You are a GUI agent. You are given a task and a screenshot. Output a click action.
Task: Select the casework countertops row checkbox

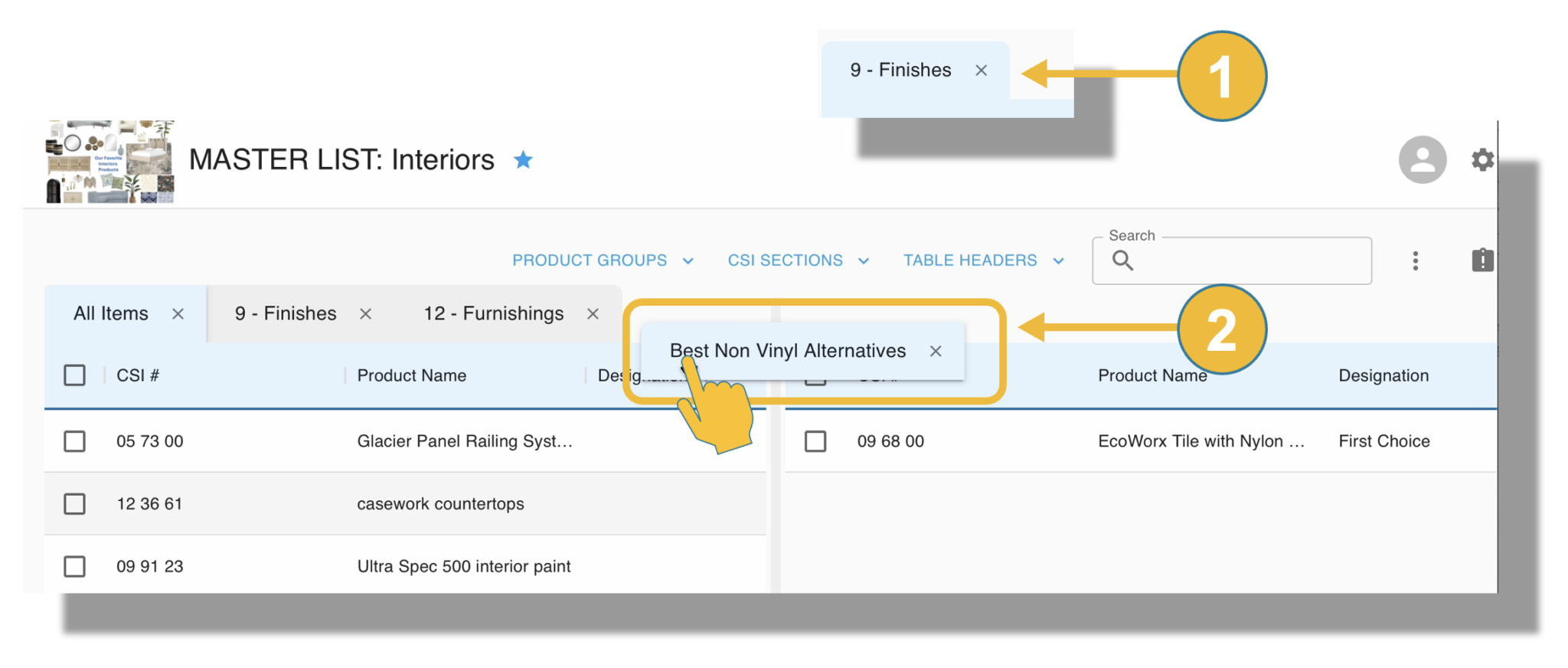coord(74,504)
